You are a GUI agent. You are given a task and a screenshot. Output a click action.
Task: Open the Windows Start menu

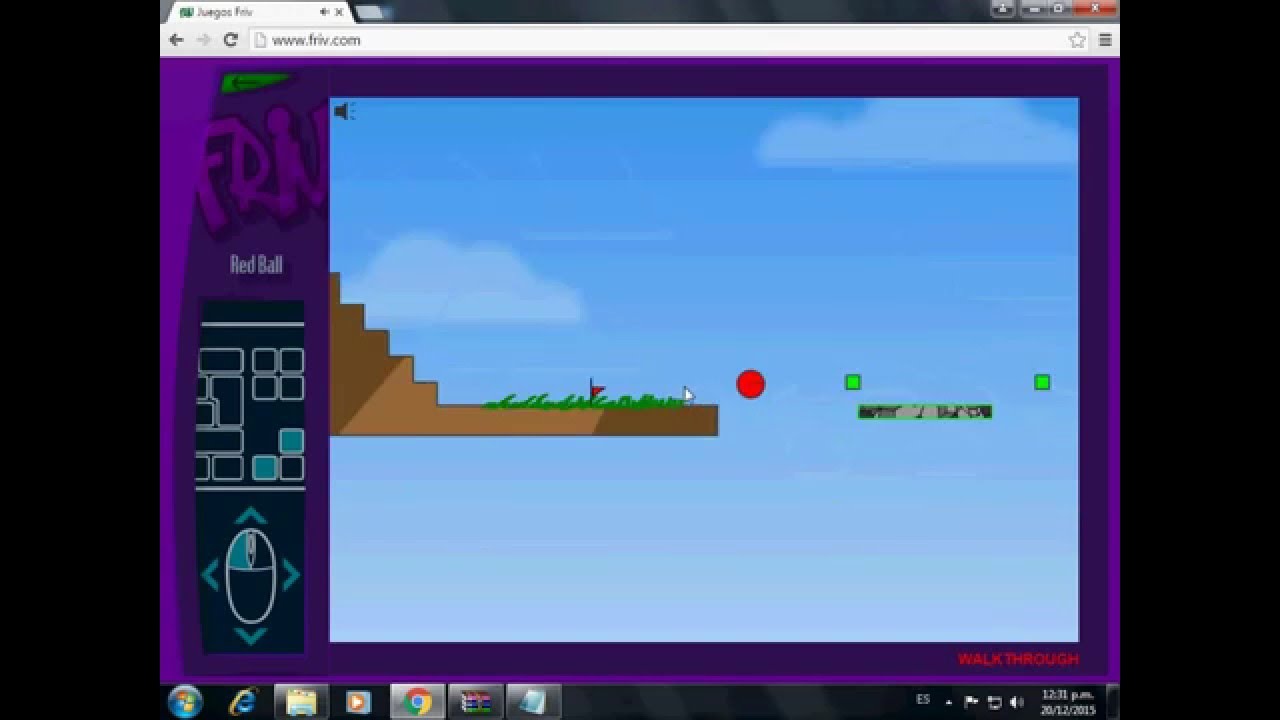(x=186, y=702)
